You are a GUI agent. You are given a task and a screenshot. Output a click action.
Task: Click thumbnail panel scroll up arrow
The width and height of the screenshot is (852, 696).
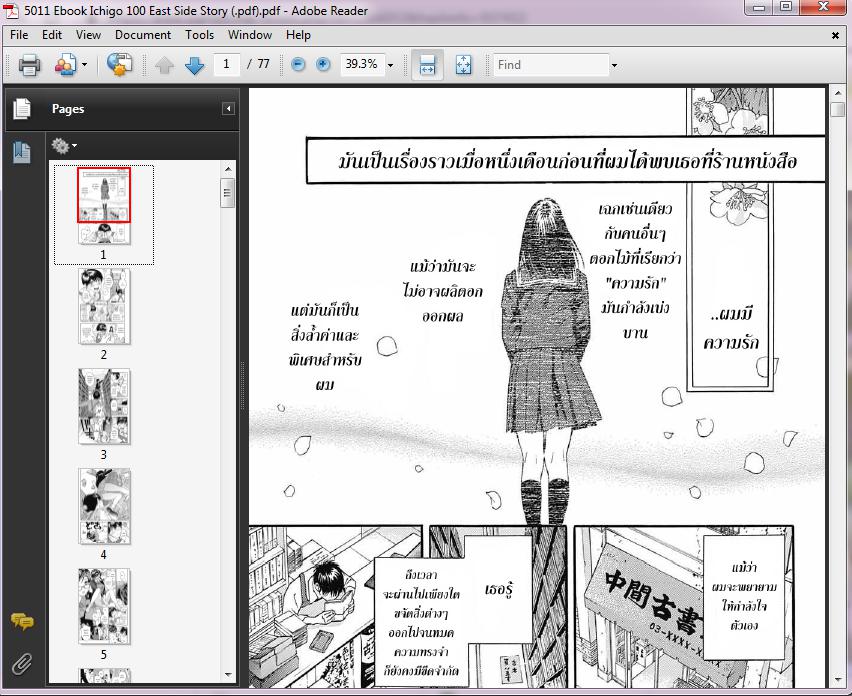click(228, 169)
